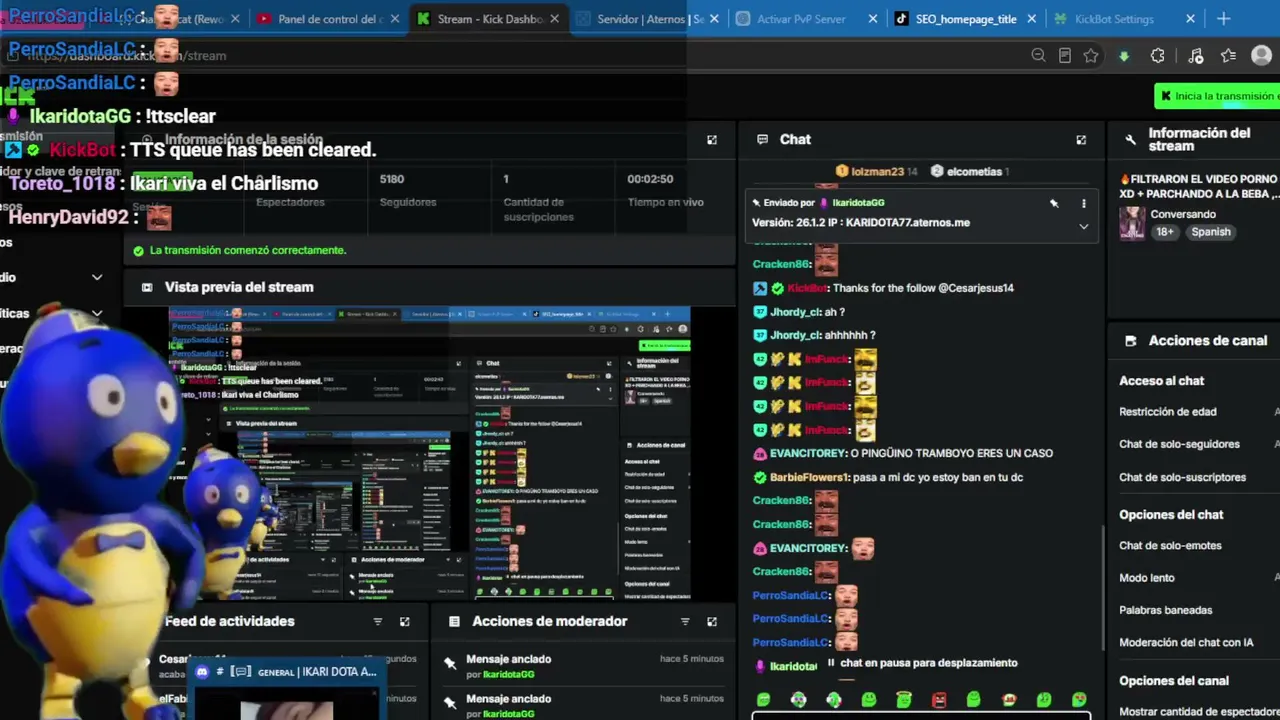Viewport: 1280px width, 720px height.
Task: Open Mostrar cantidad de espectadores option
Action: pos(1199,712)
